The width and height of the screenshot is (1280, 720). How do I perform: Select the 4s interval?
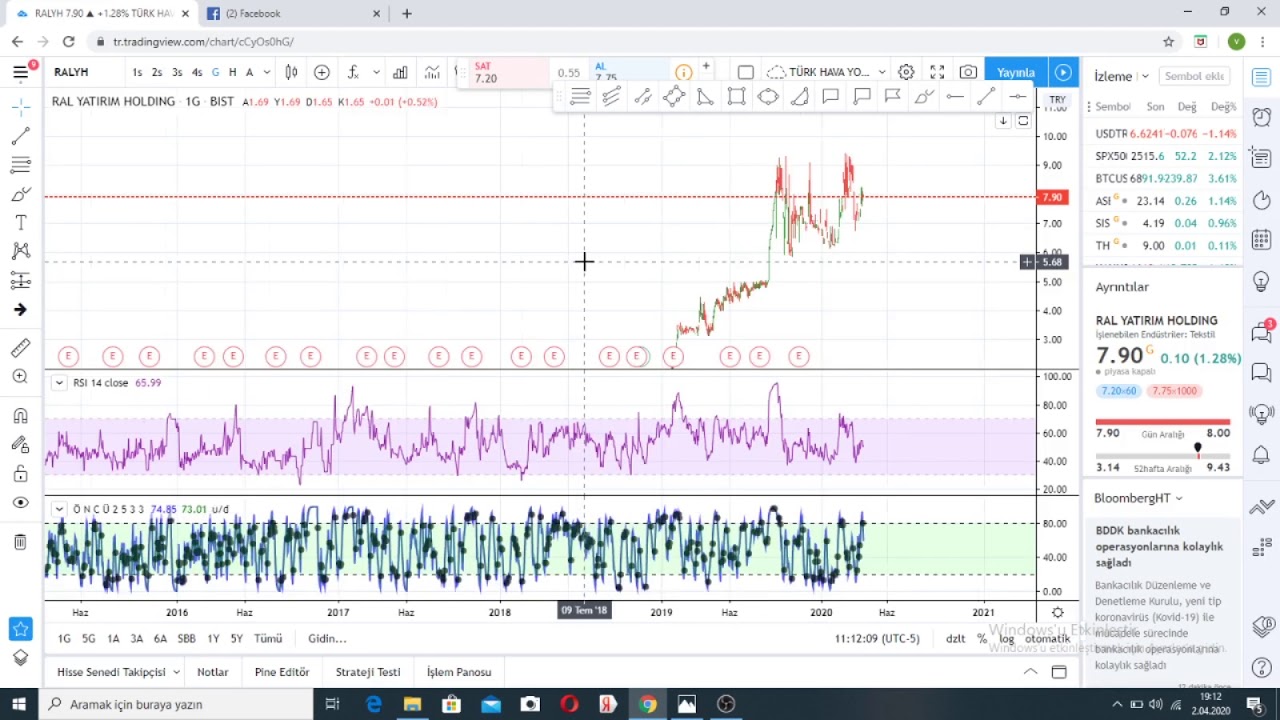(x=197, y=72)
